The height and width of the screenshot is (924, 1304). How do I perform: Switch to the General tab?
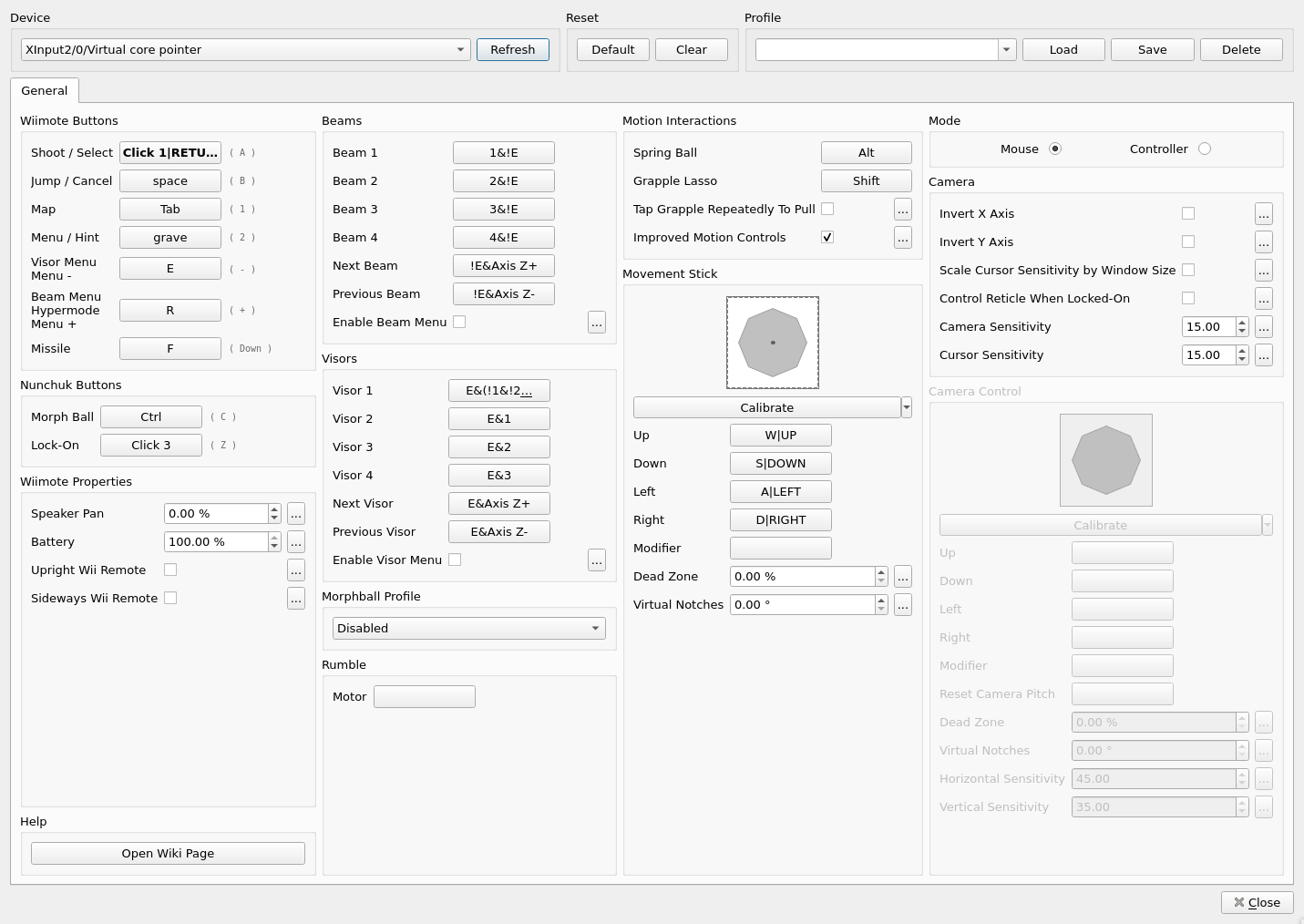pyautogui.click(x=45, y=91)
